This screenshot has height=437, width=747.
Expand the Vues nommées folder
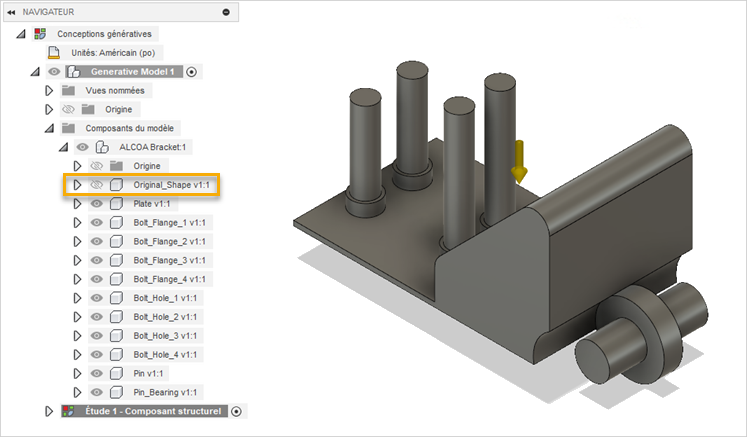tap(49, 90)
